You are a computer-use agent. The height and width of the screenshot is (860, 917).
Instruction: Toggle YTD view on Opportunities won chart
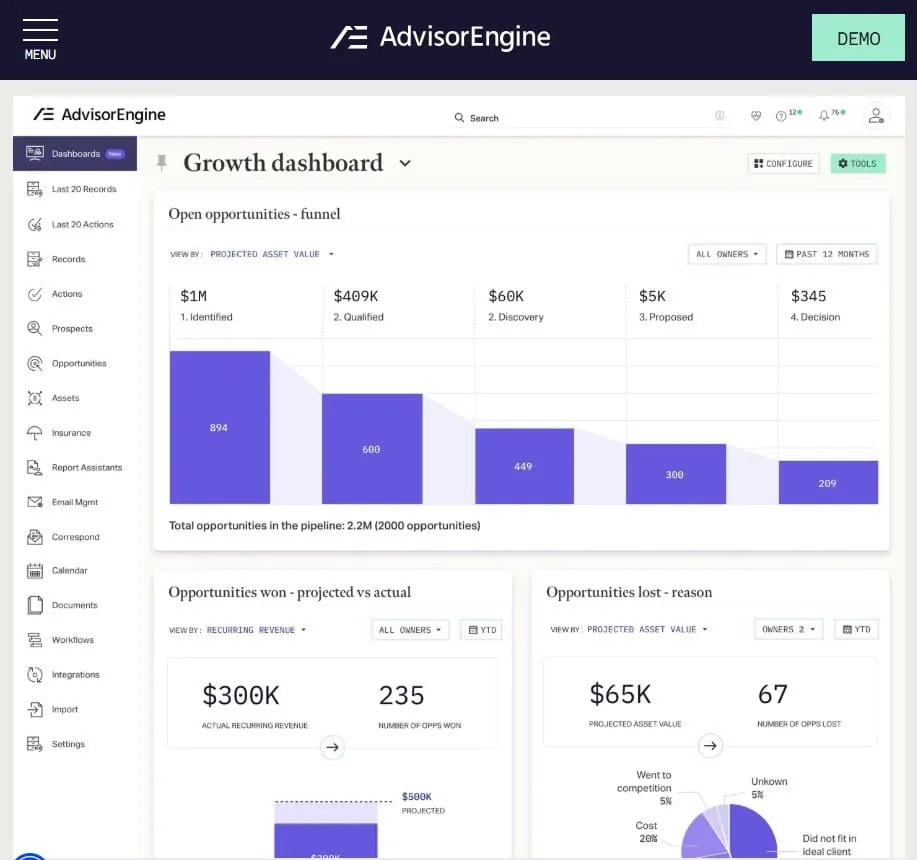click(481, 629)
